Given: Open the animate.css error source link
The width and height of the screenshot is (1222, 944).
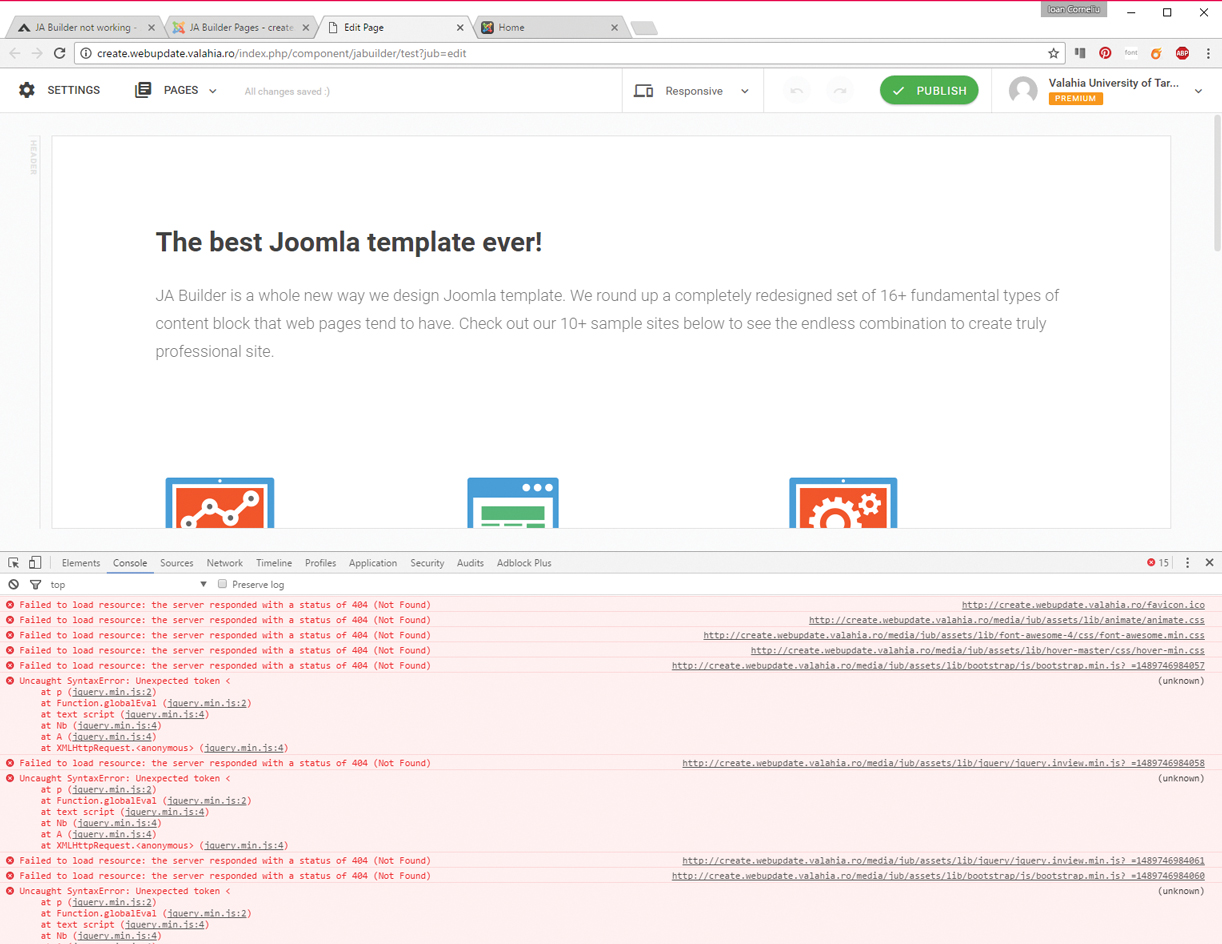Looking at the screenshot, I should point(1007,620).
